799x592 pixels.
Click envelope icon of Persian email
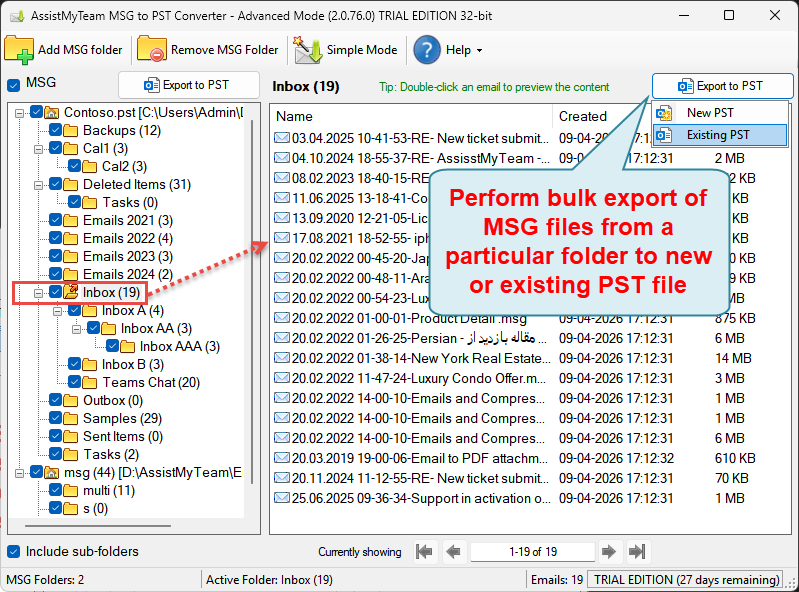[x=282, y=338]
